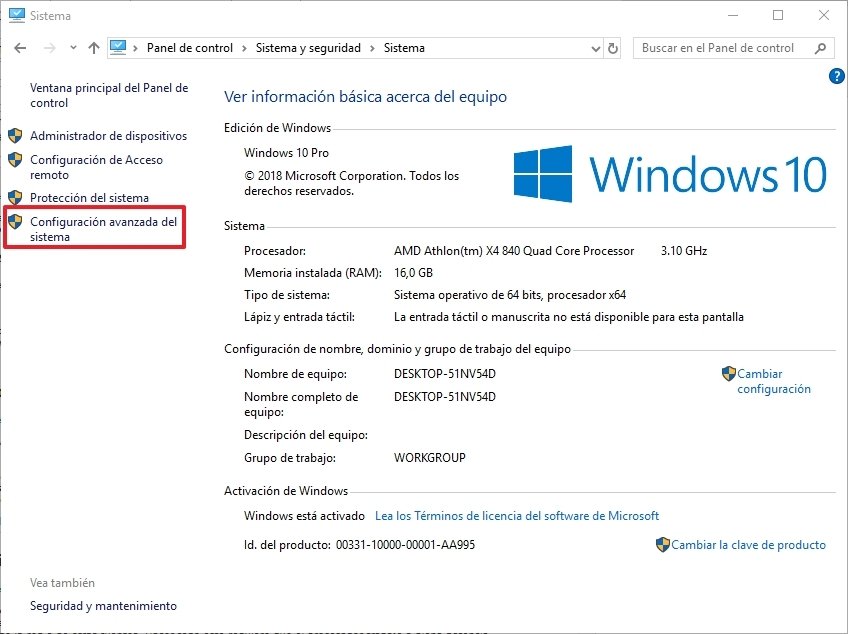Expand chevron after Panel de control breadcrumb

coord(244,48)
